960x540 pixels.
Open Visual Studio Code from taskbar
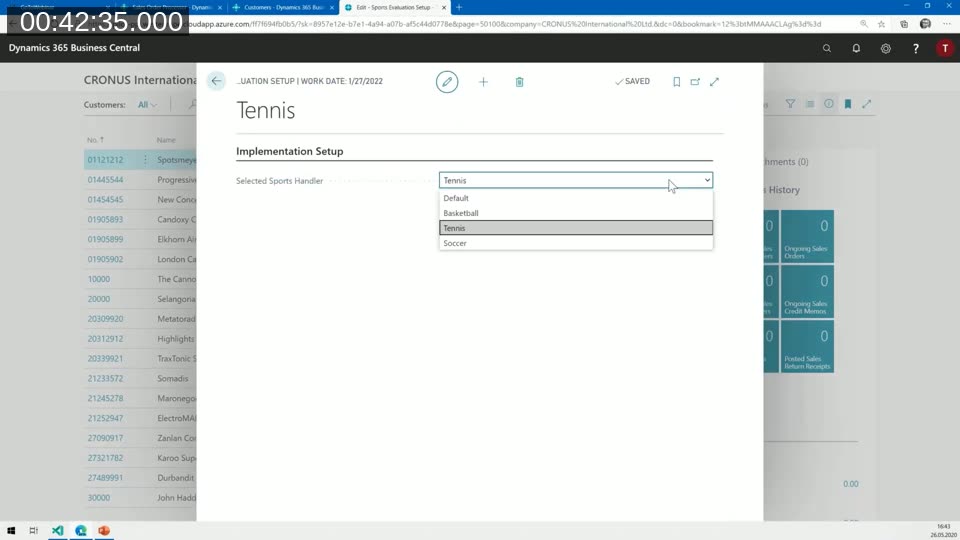58,530
